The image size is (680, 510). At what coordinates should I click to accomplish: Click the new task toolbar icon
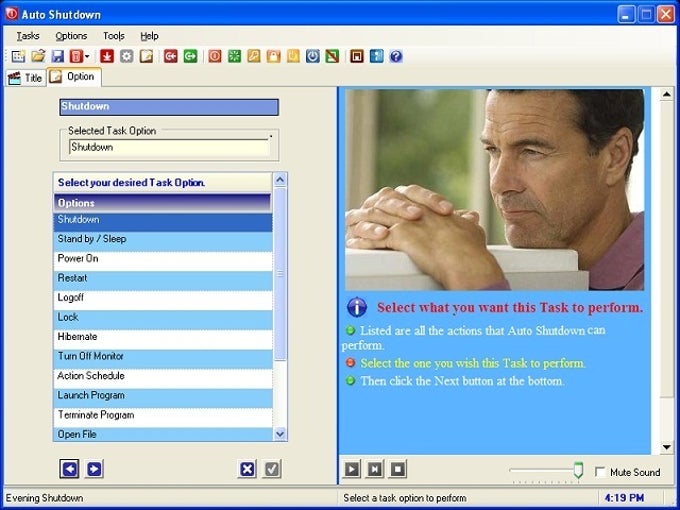pyautogui.click(x=18, y=56)
